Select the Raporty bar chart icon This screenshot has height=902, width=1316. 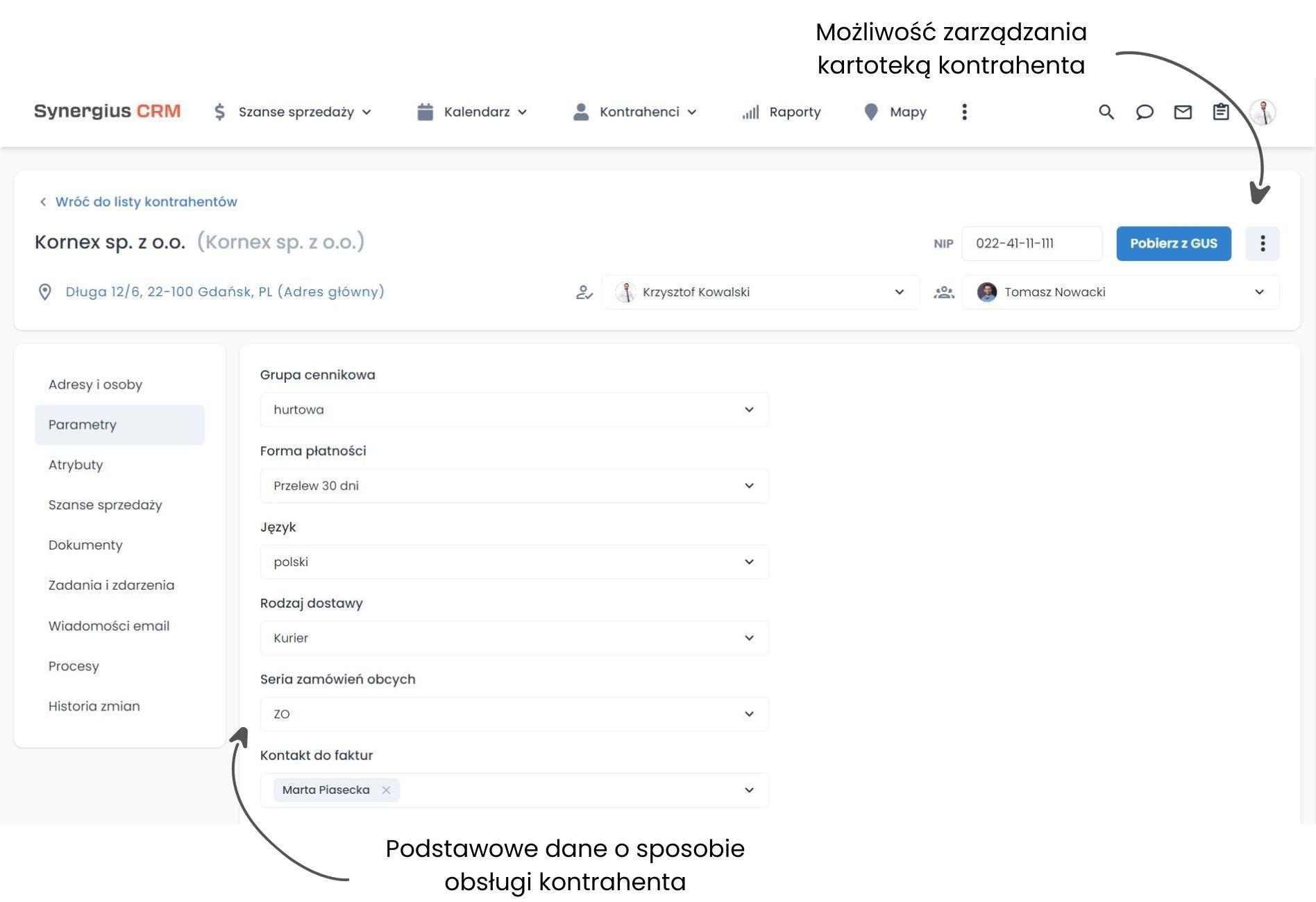(x=751, y=112)
